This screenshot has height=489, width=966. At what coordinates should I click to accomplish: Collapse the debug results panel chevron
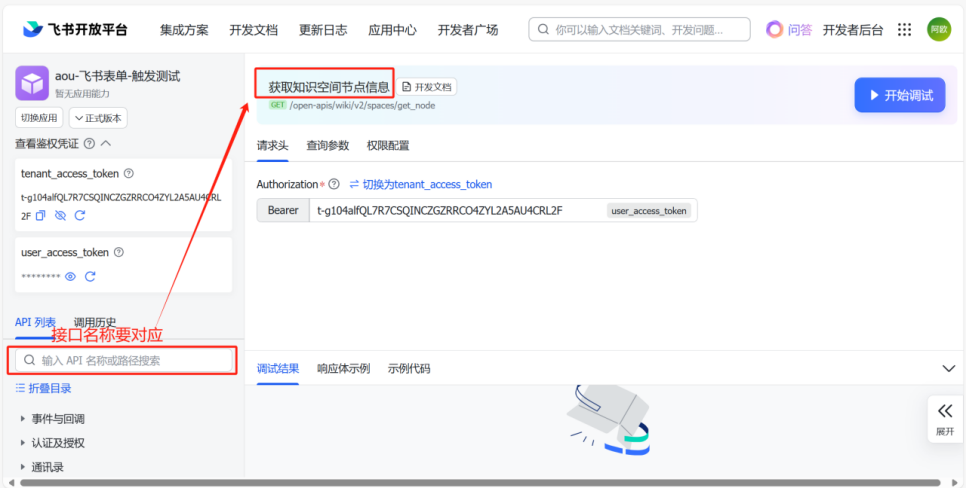[x=949, y=368]
